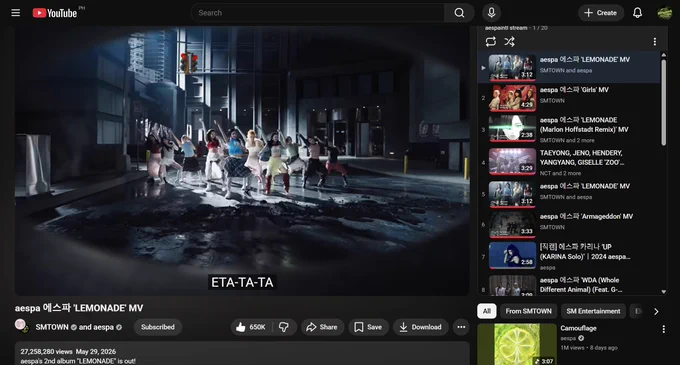680x365 pixels.
Task: Play fifth playlist item 'LEMONADE' MV
Action: 569,194
